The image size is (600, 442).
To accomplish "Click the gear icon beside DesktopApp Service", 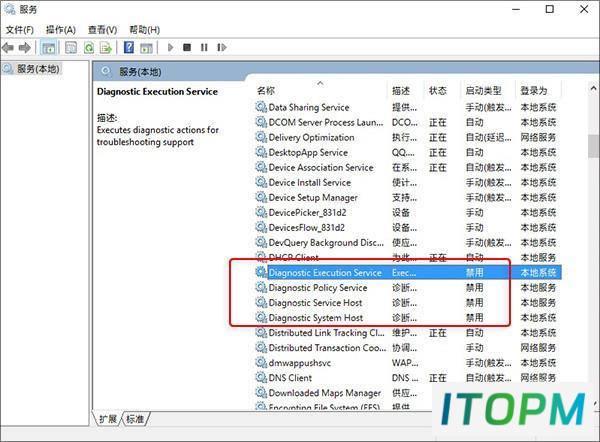I will (x=261, y=152).
